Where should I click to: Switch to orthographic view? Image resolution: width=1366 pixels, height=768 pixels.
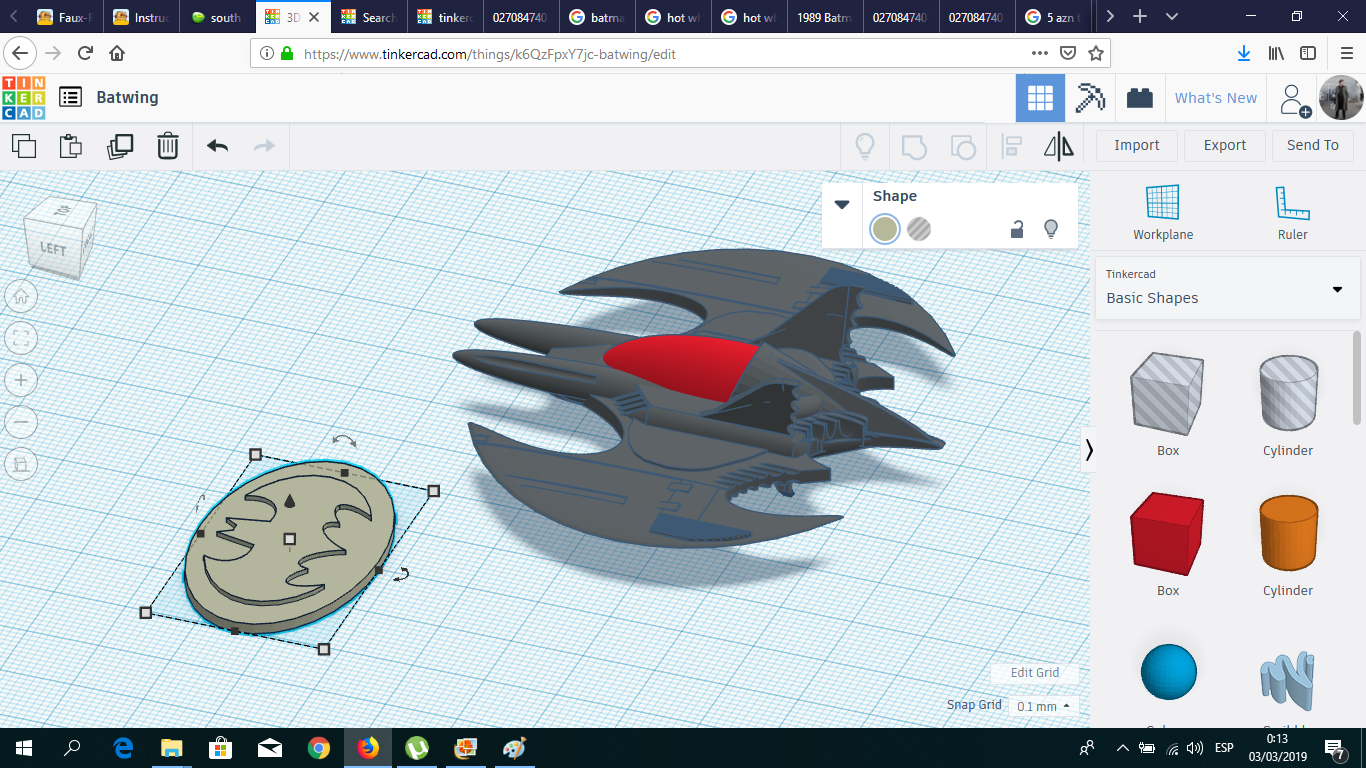[x=21, y=464]
